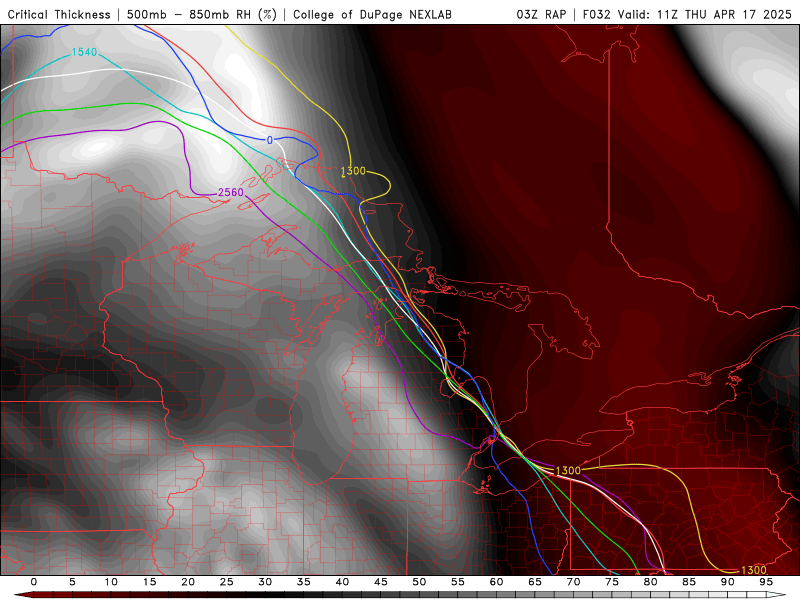This screenshot has width=800, height=600.
Task: Select colorbar tick label "70"
Action: coord(573,582)
